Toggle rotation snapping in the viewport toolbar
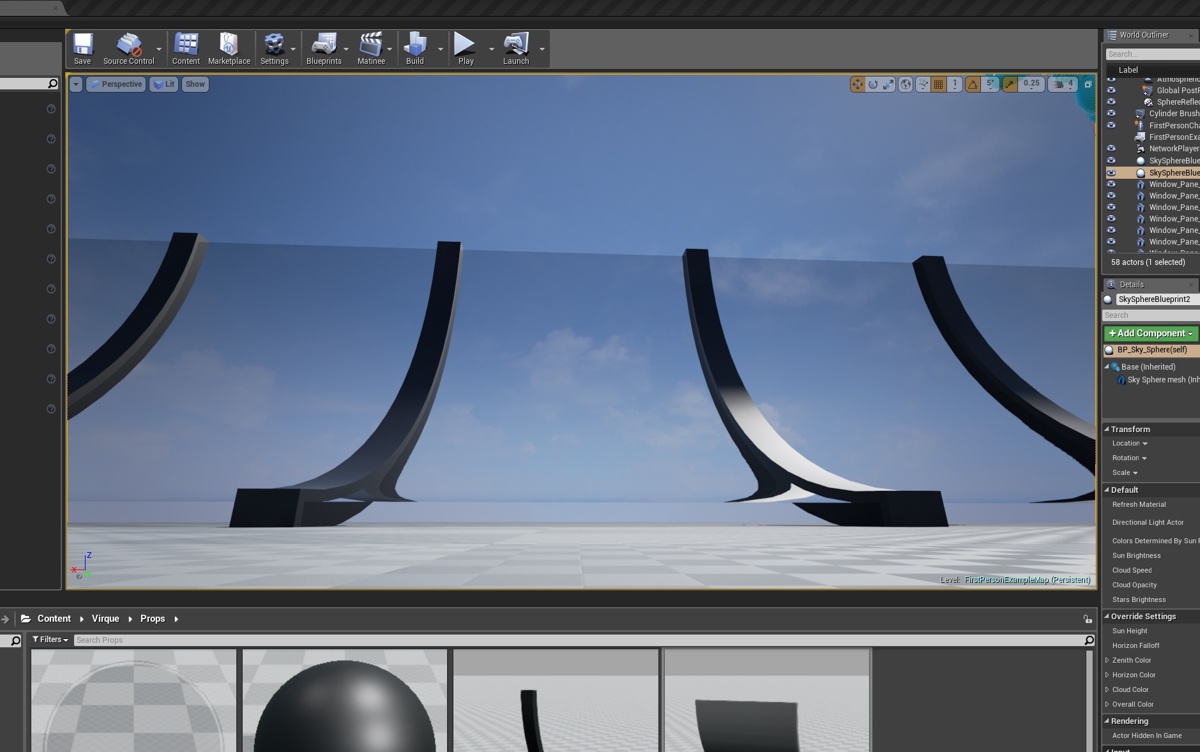The image size is (1200, 752). (x=972, y=84)
